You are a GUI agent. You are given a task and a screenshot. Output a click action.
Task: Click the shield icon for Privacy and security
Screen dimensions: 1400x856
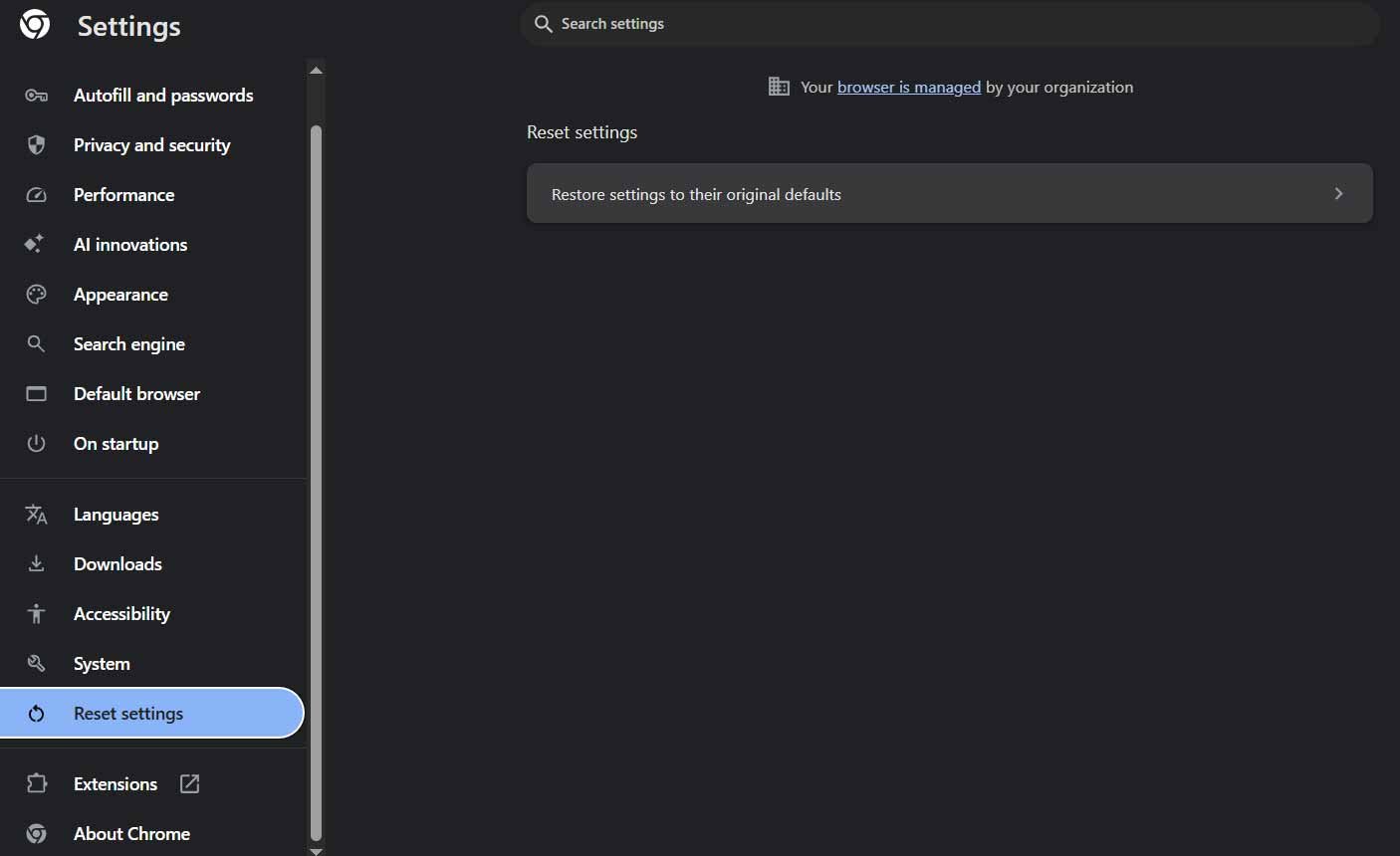(x=36, y=145)
